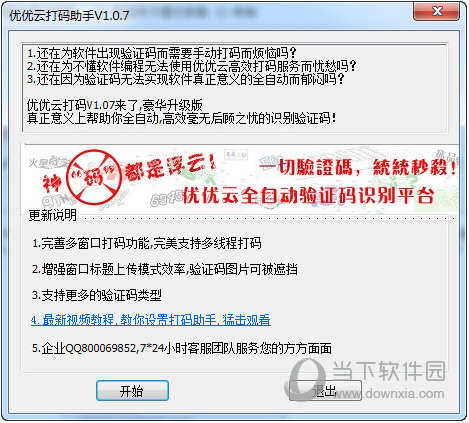Click the 当下软件园 watermark logo
469x423 pixels.
[x=365, y=378]
